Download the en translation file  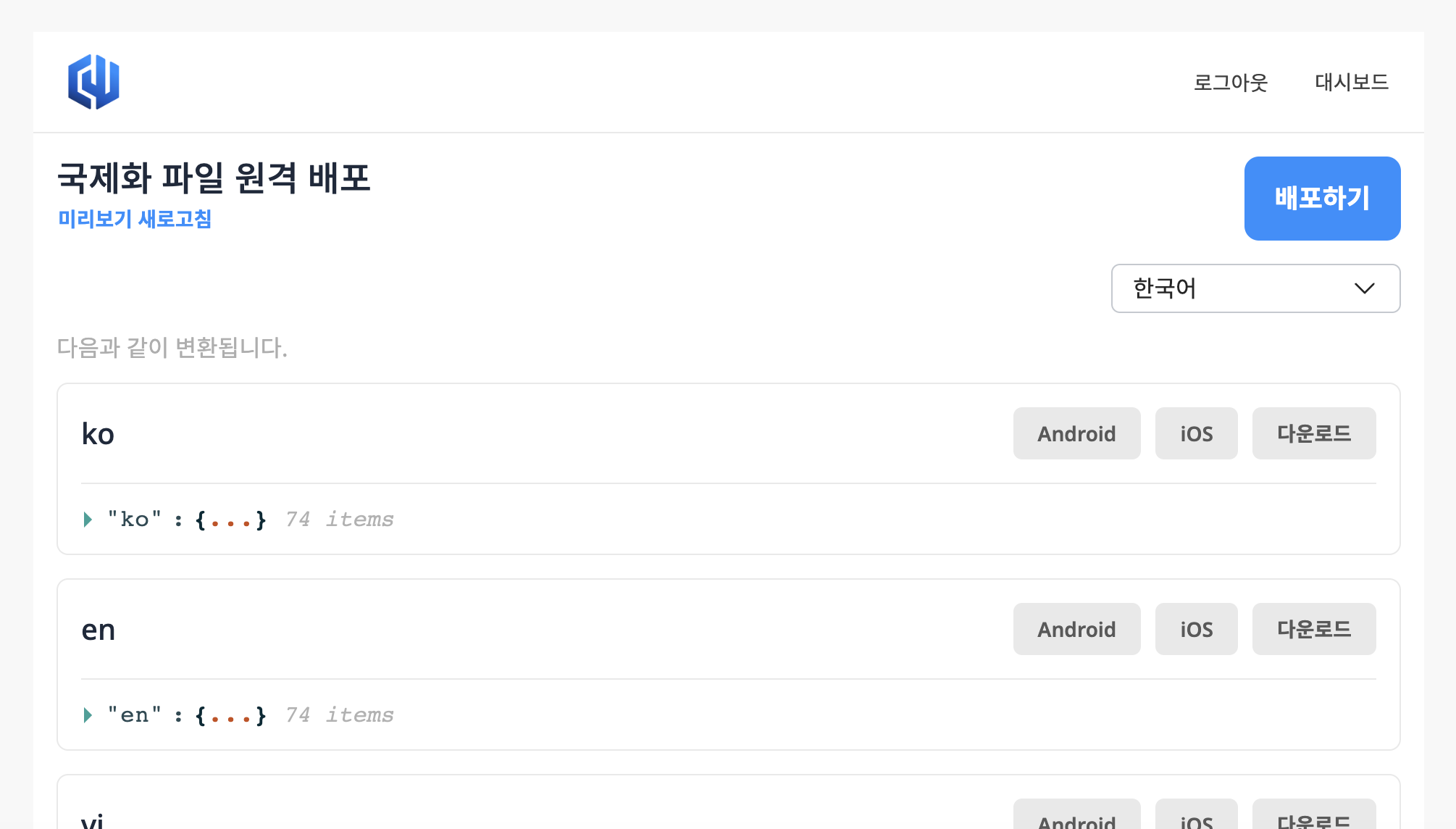(x=1313, y=629)
